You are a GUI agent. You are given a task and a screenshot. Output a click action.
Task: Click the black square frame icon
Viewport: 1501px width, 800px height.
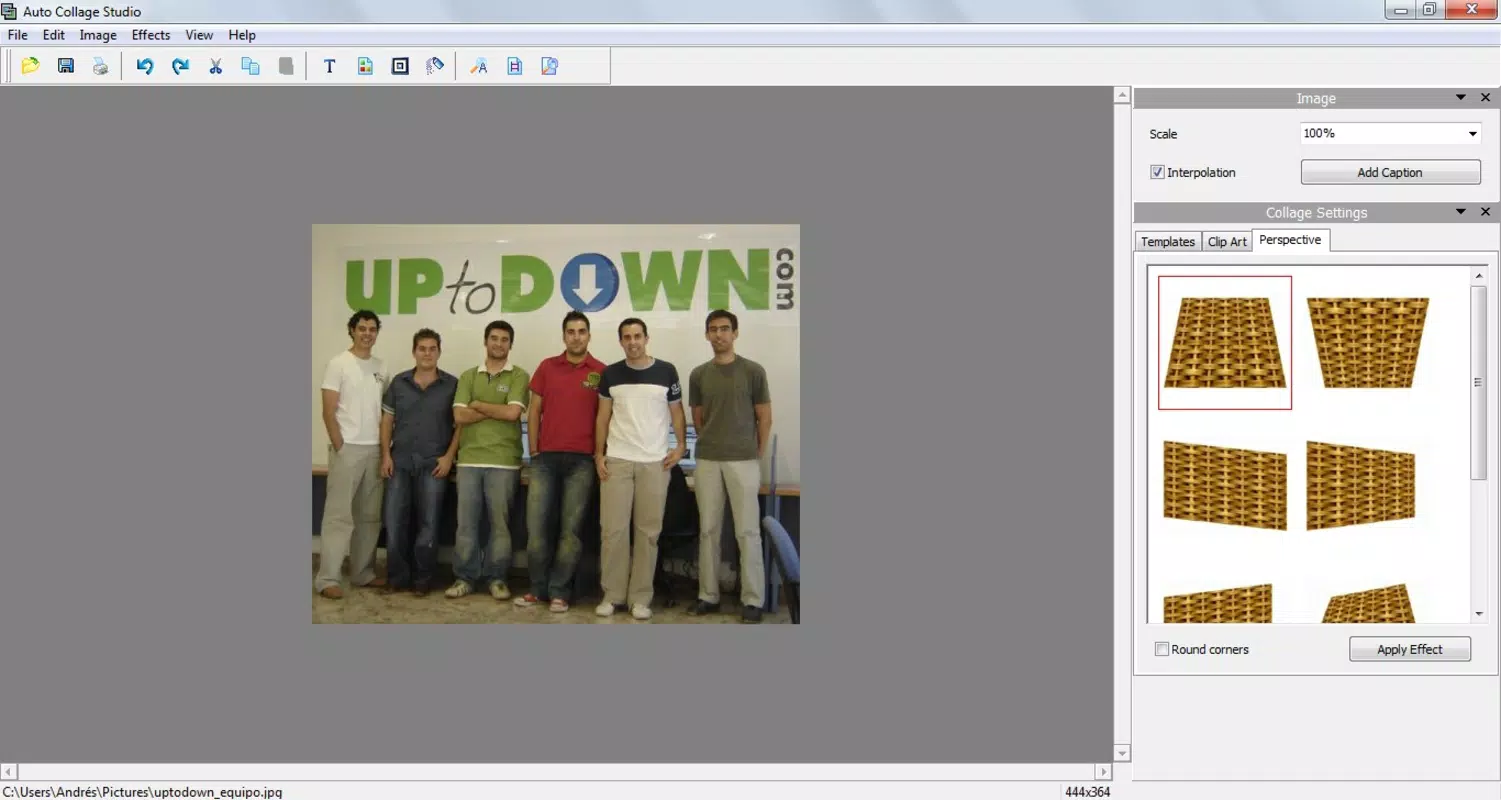coord(400,66)
